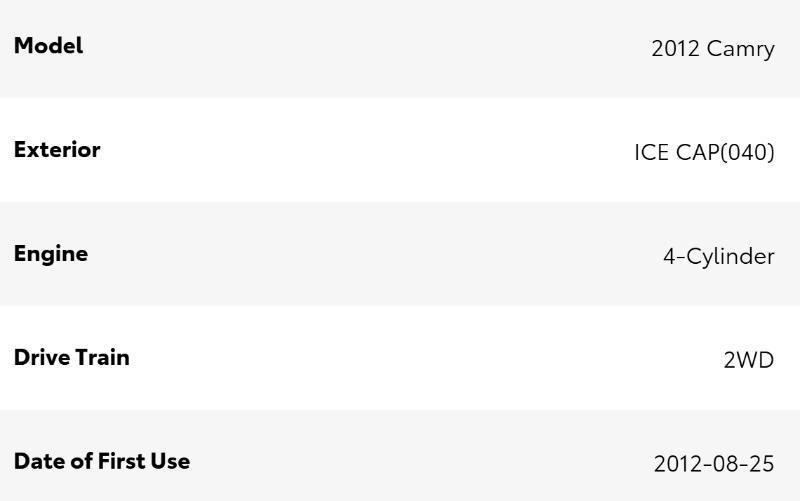
Task: Select the 2012-08-25 date value
Action: pyautogui.click(x=713, y=464)
